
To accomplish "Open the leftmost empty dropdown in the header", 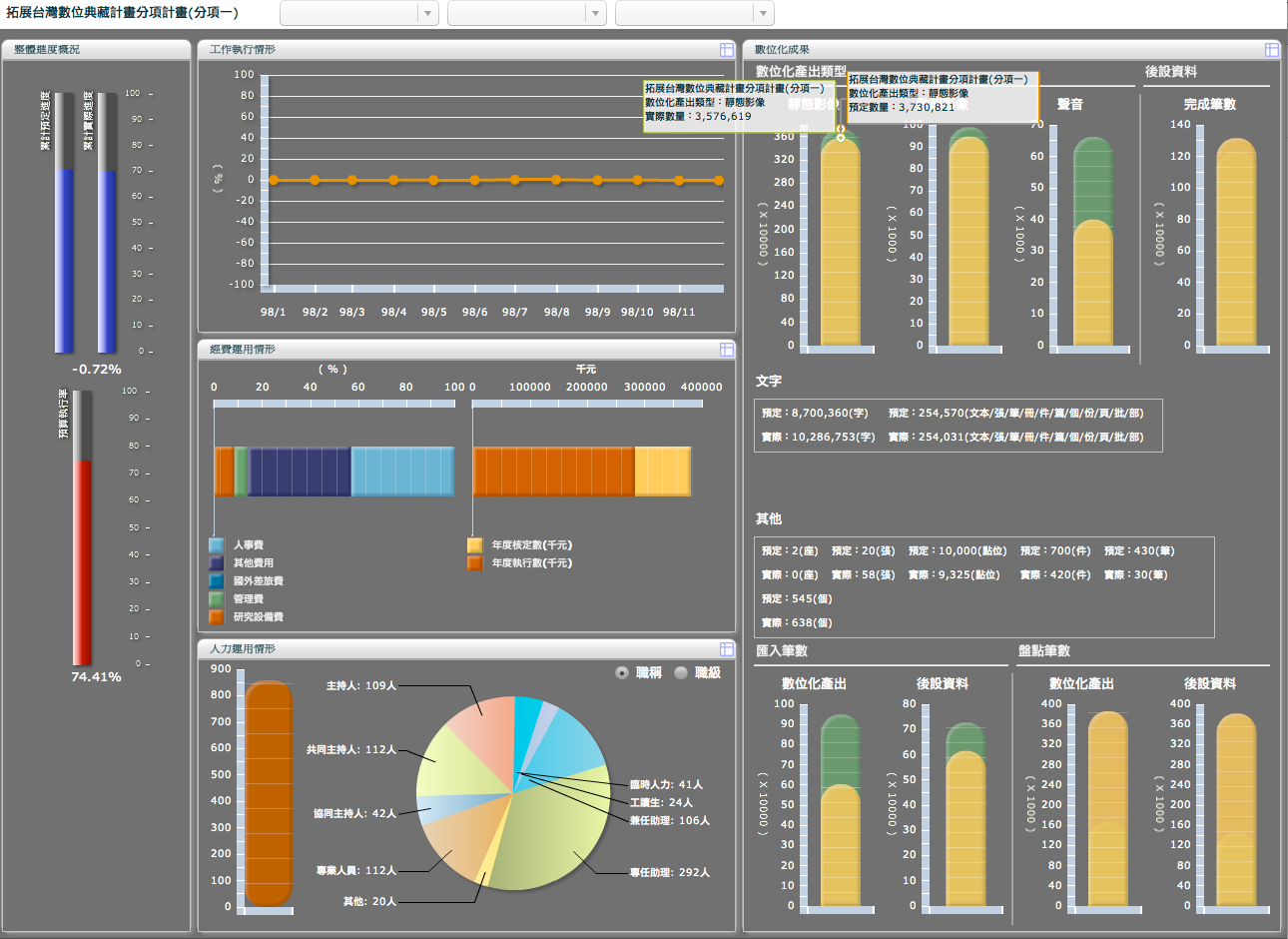I will click(359, 13).
